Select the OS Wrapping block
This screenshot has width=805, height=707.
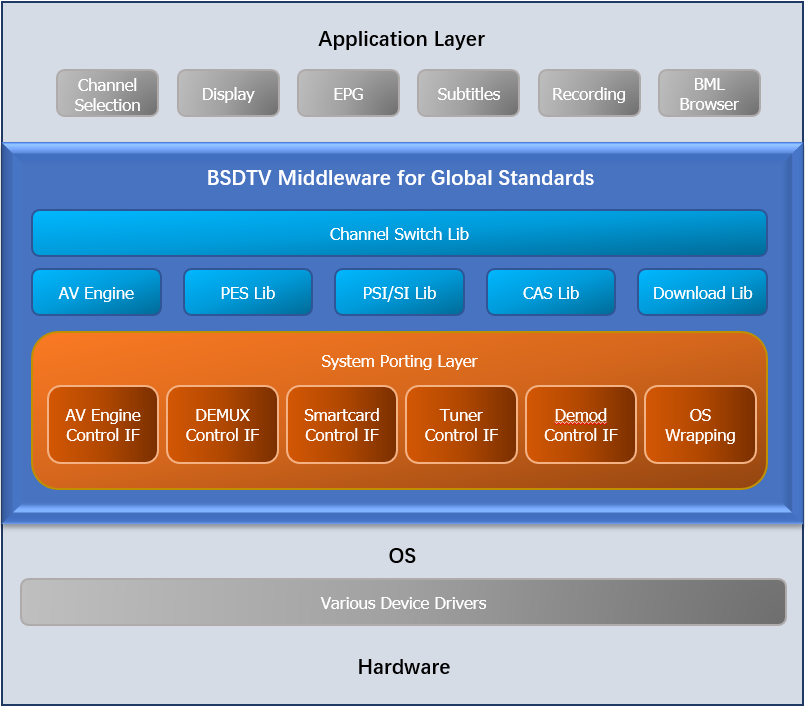pos(700,425)
